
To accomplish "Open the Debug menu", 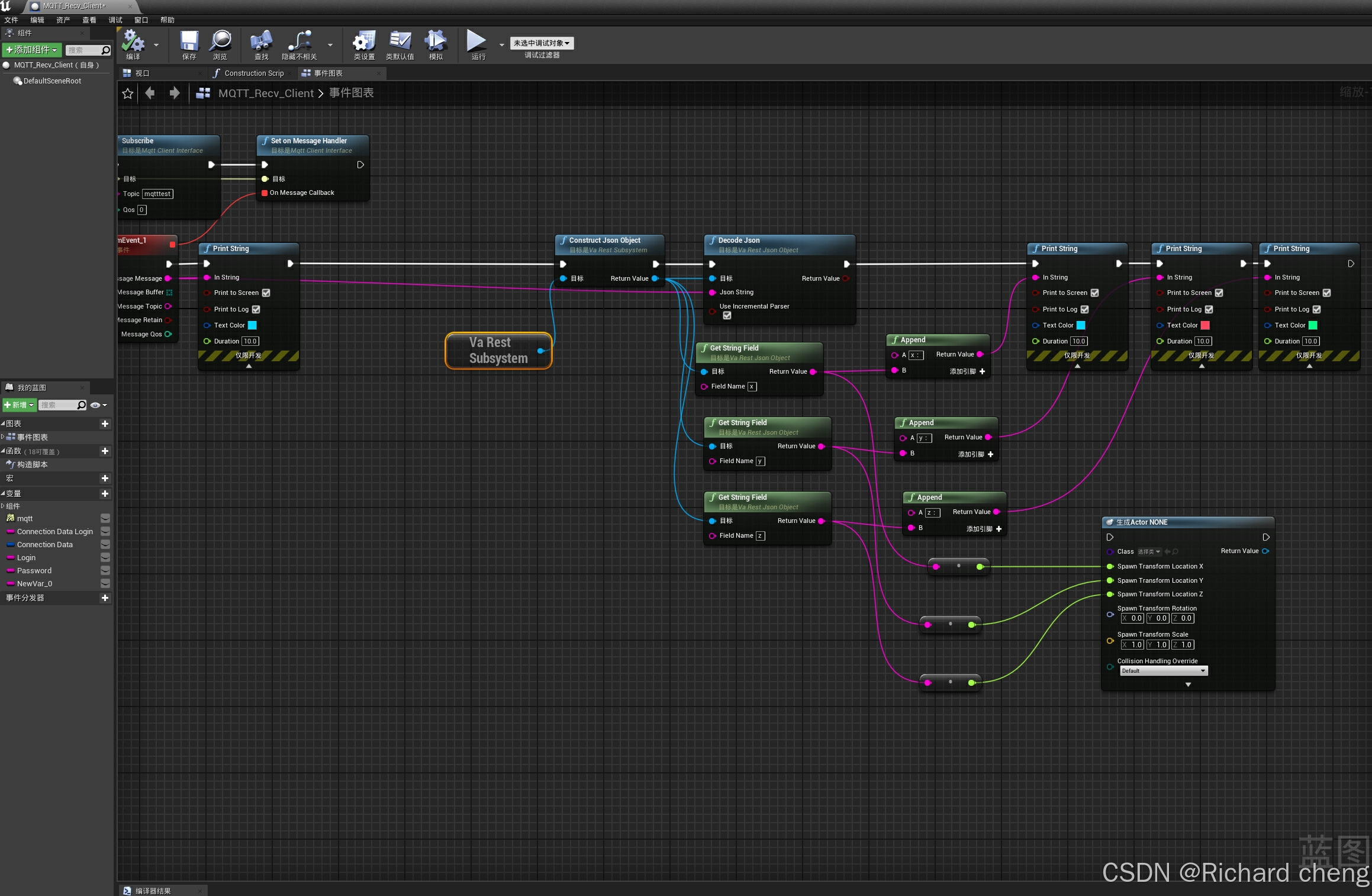I will (115, 20).
